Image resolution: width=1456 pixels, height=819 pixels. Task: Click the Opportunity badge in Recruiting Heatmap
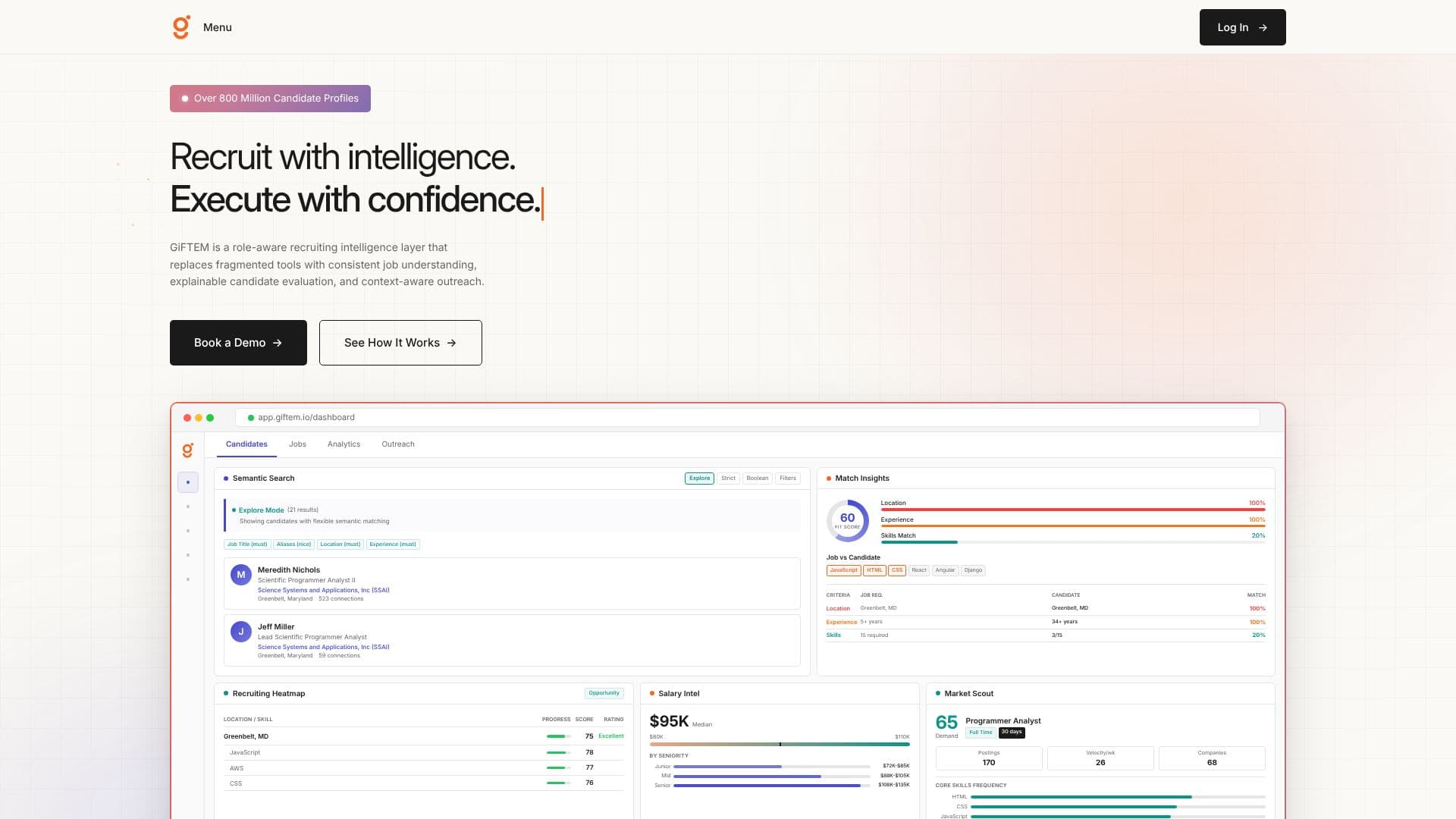tap(604, 693)
